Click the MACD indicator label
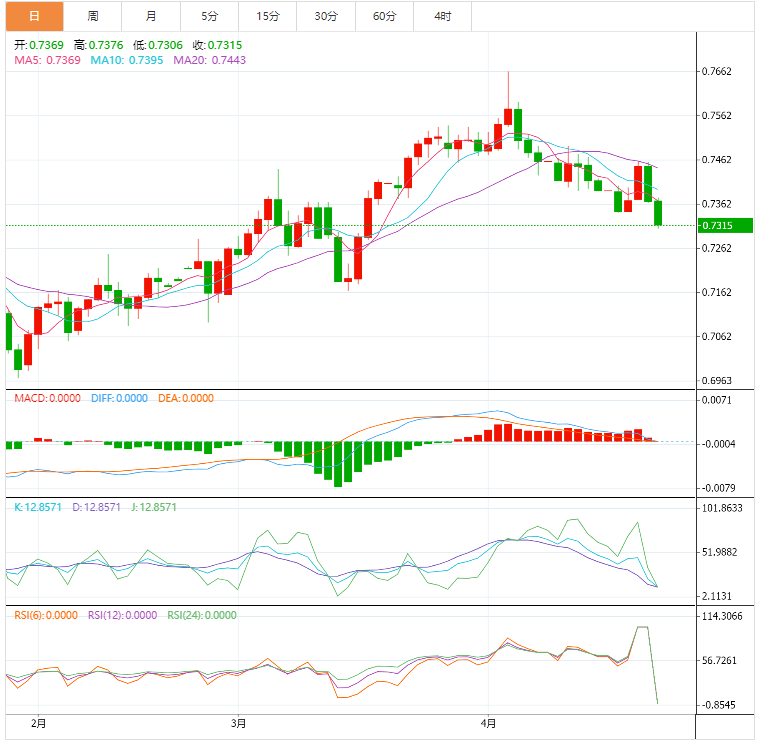 click(x=48, y=398)
